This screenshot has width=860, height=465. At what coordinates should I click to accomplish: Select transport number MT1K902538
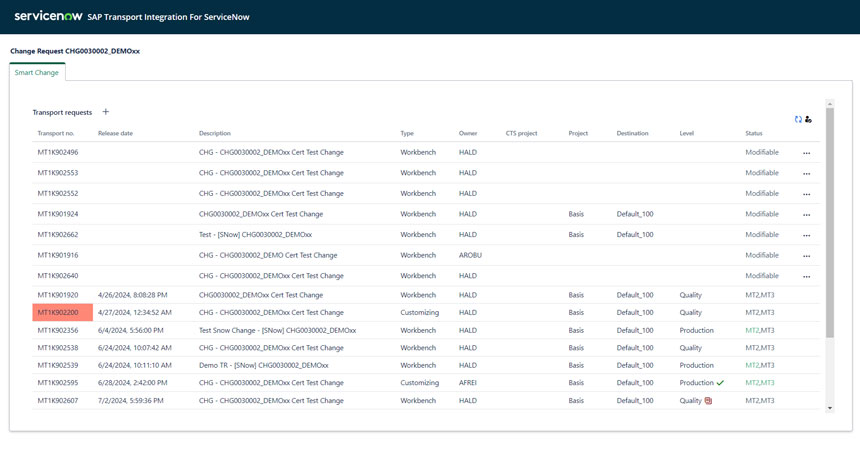58,348
